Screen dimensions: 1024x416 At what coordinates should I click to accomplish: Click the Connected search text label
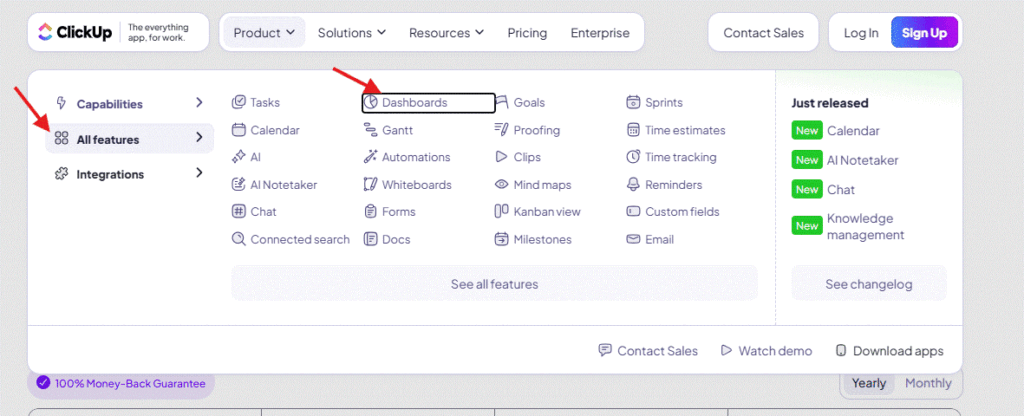tap(300, 239)
